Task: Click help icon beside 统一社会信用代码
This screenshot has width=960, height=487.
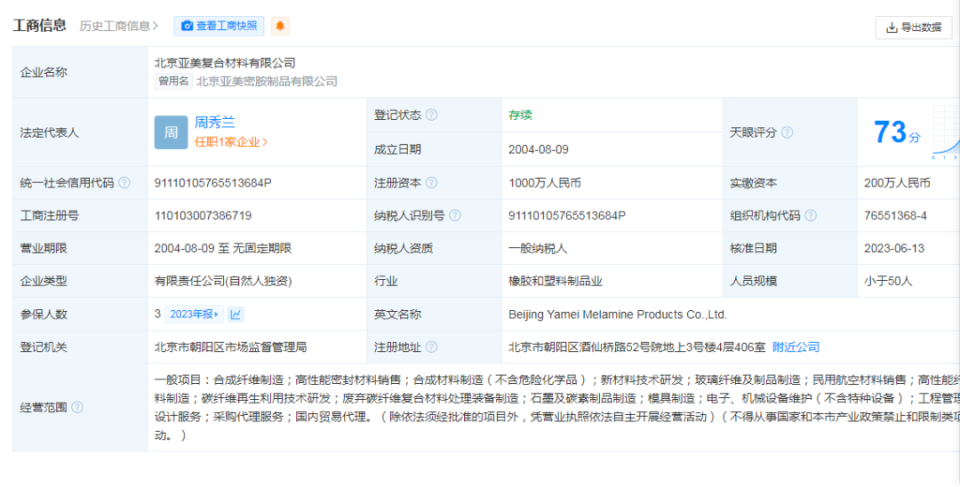Action: (124, 183)
